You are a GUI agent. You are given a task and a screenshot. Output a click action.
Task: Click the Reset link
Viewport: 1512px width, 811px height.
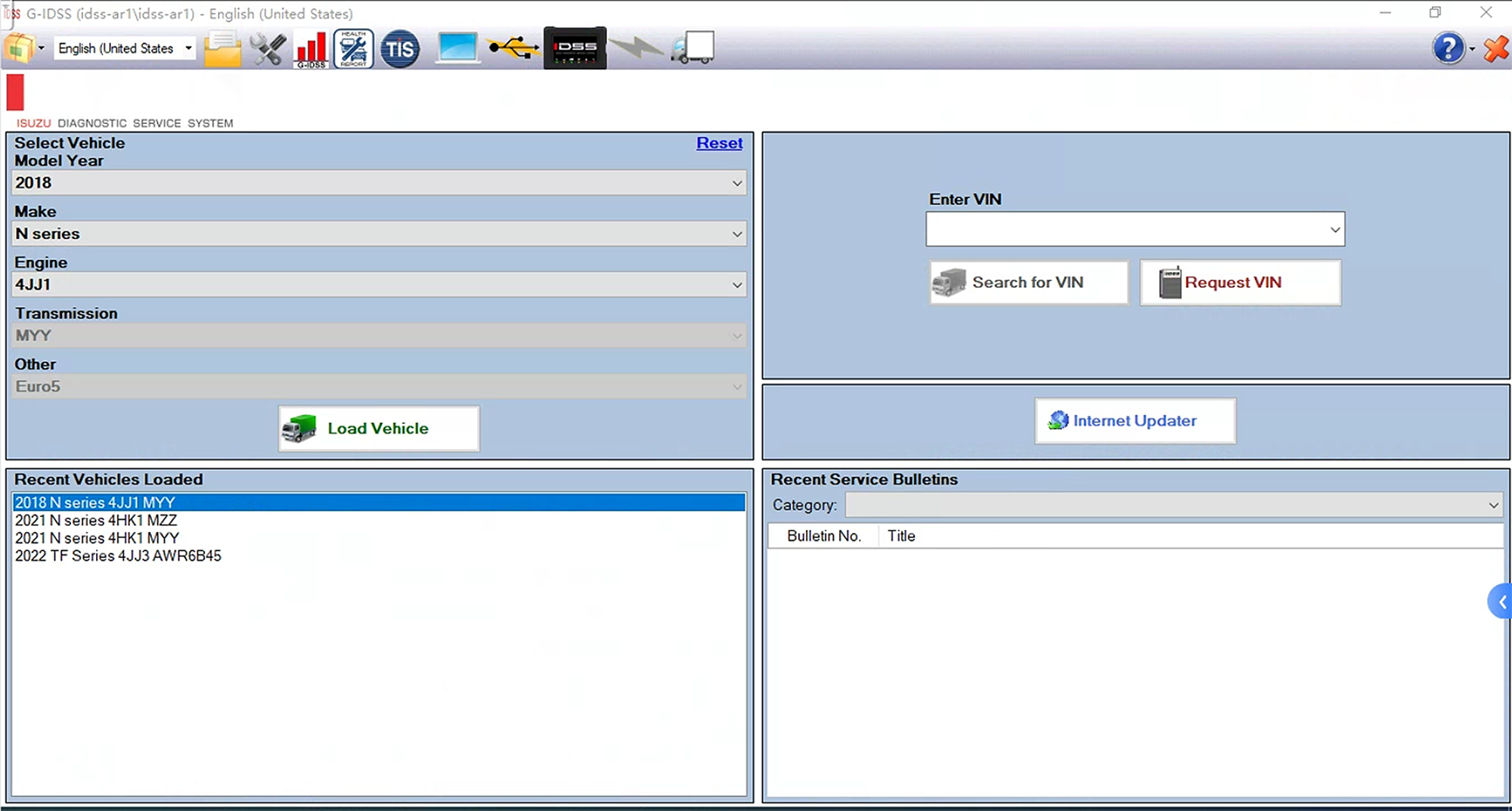pyautogui.click(x=719, y=143)
